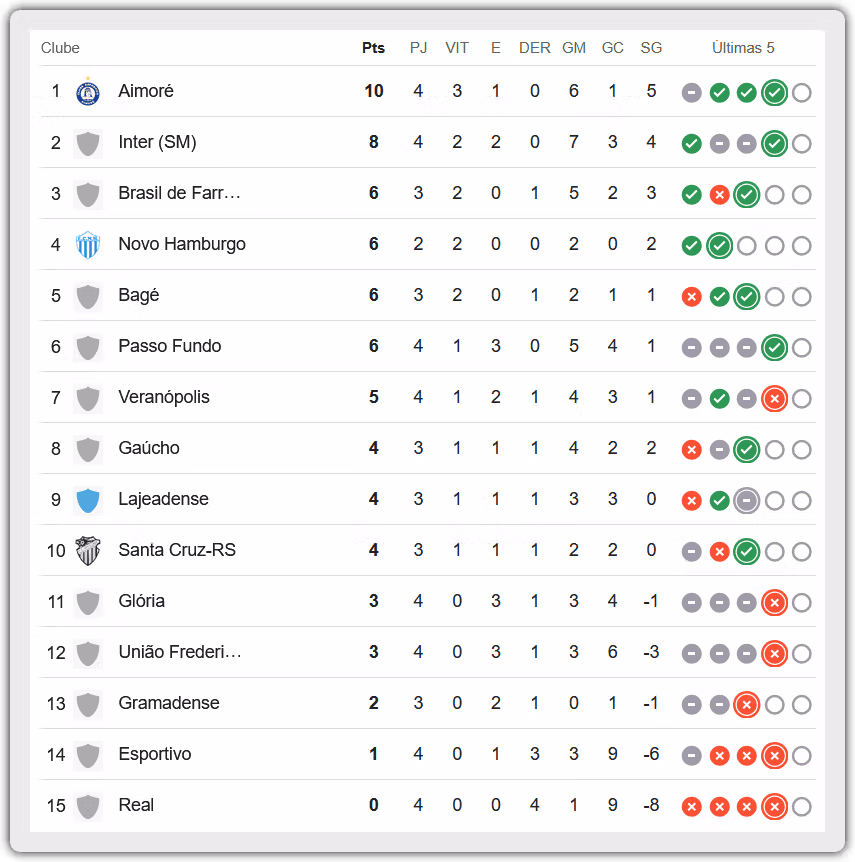855x862 pixels.
Task: Sort by Pts column header
Action: pos(373,48)
